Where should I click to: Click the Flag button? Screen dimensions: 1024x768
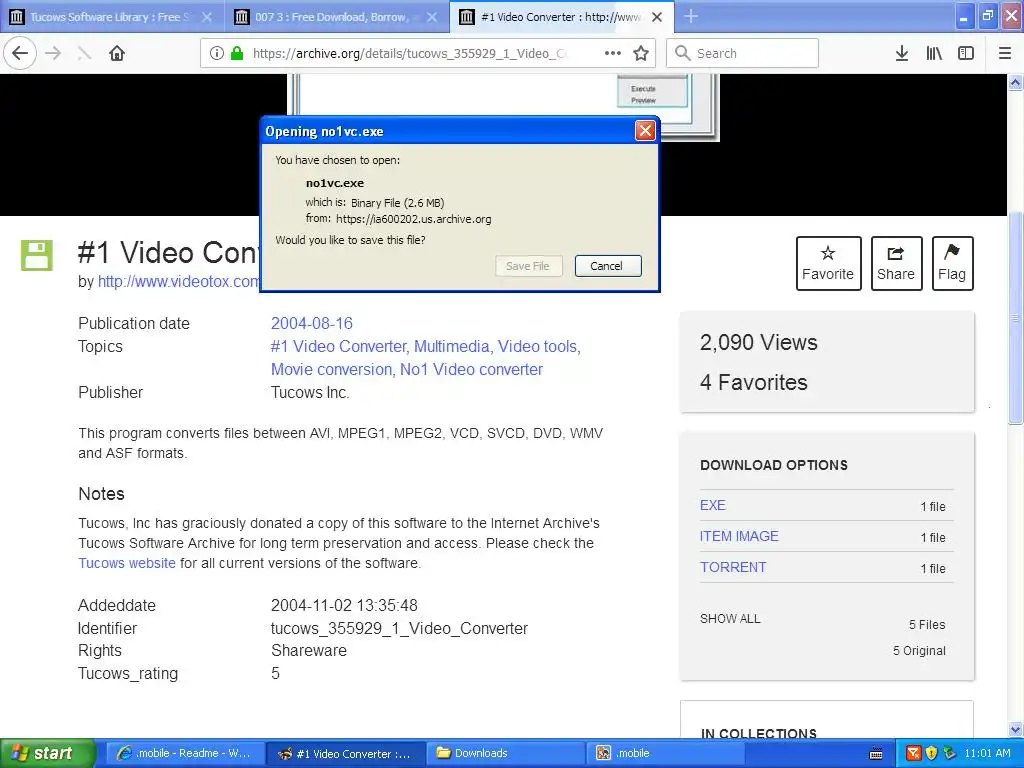(952, 263)
